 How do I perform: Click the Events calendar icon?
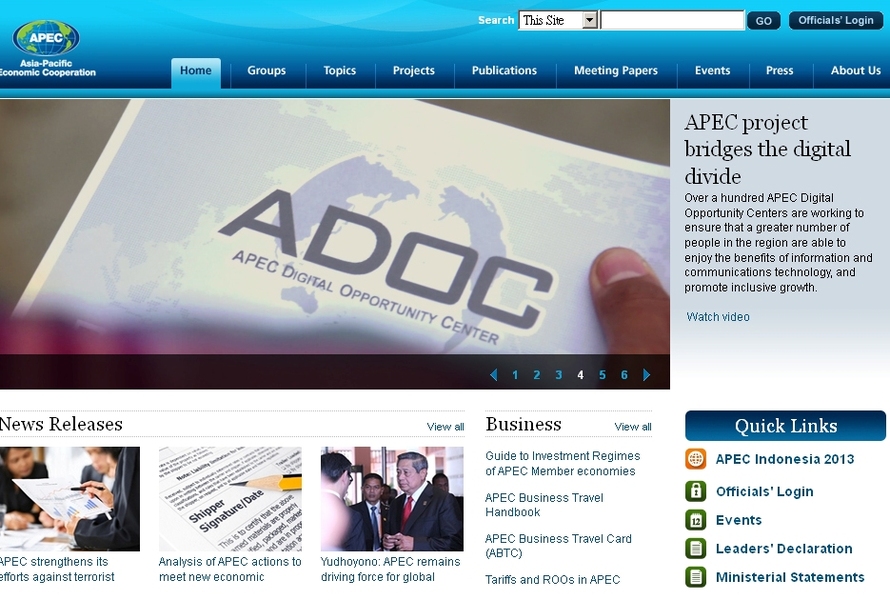coord(696,520)
